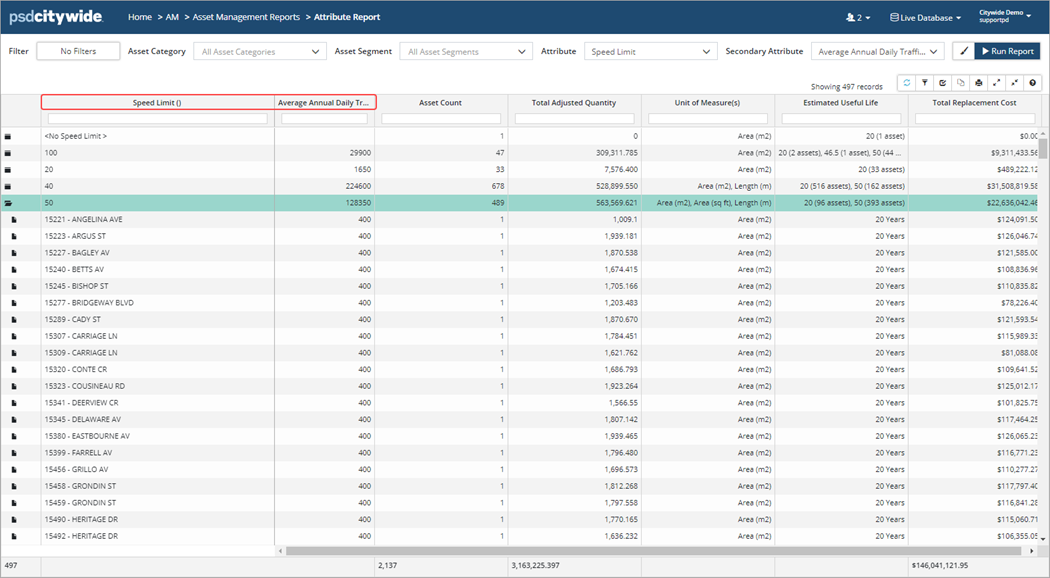Click the brush icon beside Run Report
Image resolution: width=1050 pixels, height=578 pixels.
tap(964, 51)
